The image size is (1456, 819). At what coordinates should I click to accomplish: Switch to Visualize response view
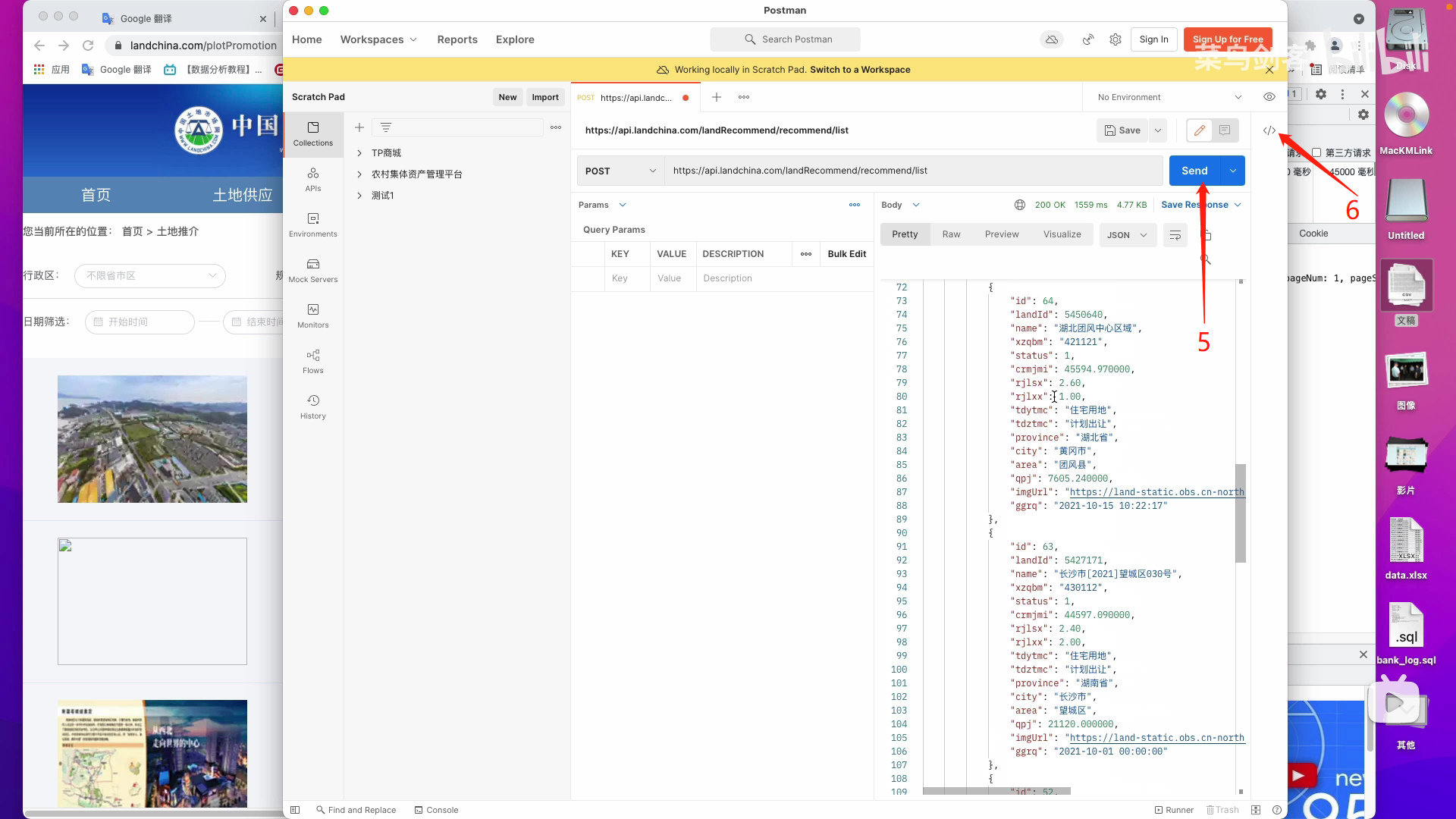[1062, 234]
